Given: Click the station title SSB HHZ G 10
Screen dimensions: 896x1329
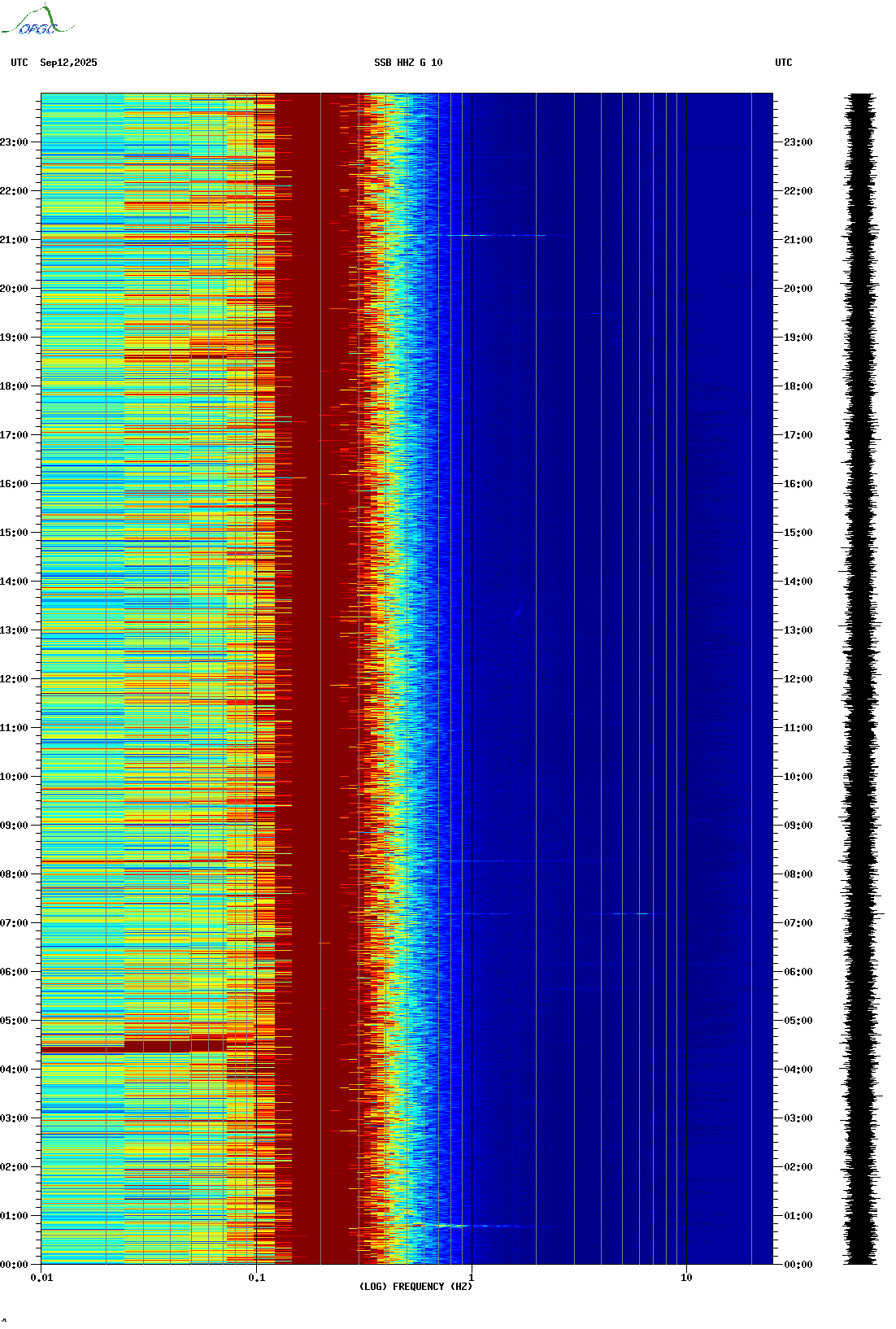Looking at the screenshot, I should pyautogui.click(x=408, y=63).
